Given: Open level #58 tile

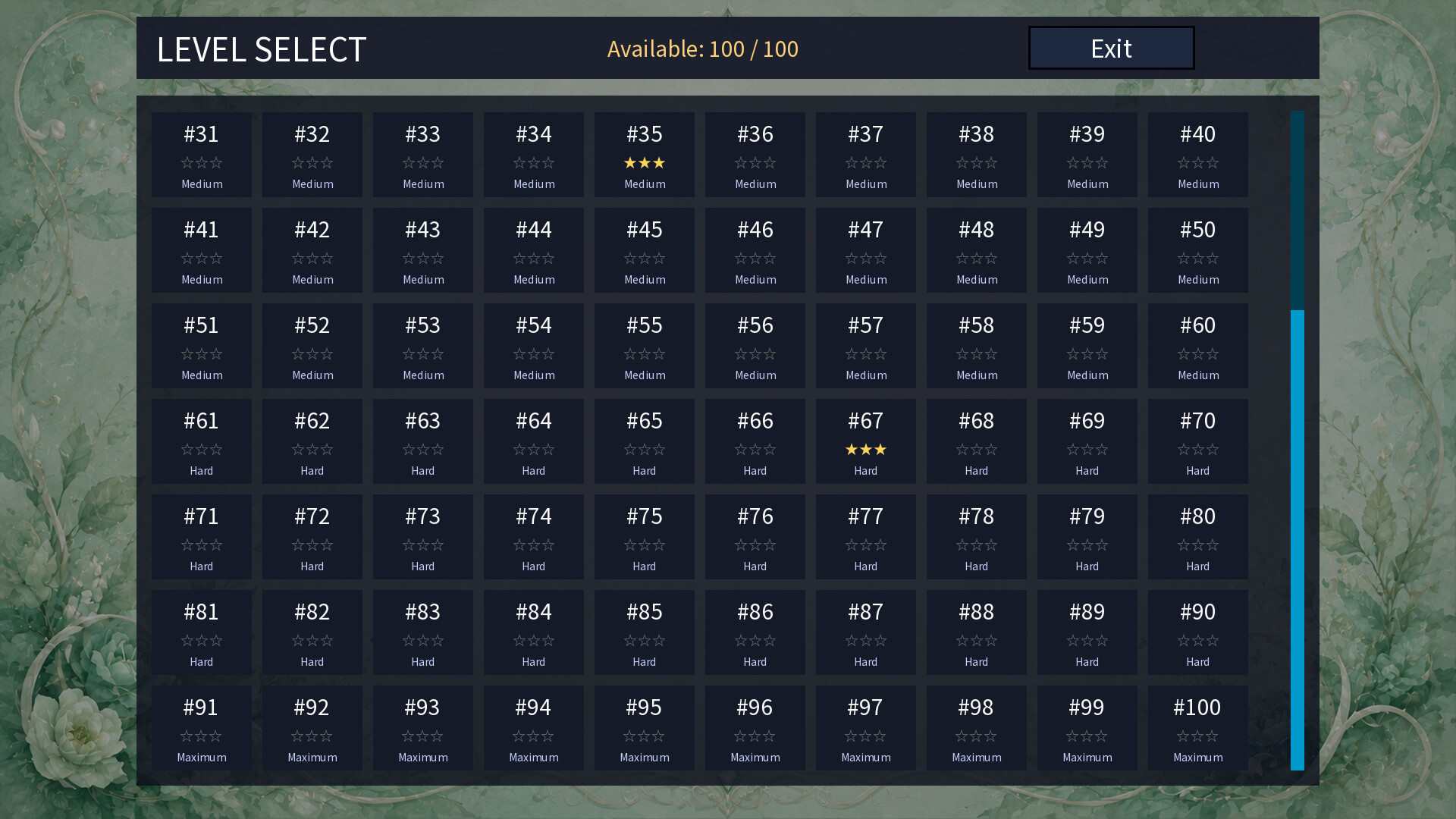Looking at the screenshot, I should tap(977, 346).
